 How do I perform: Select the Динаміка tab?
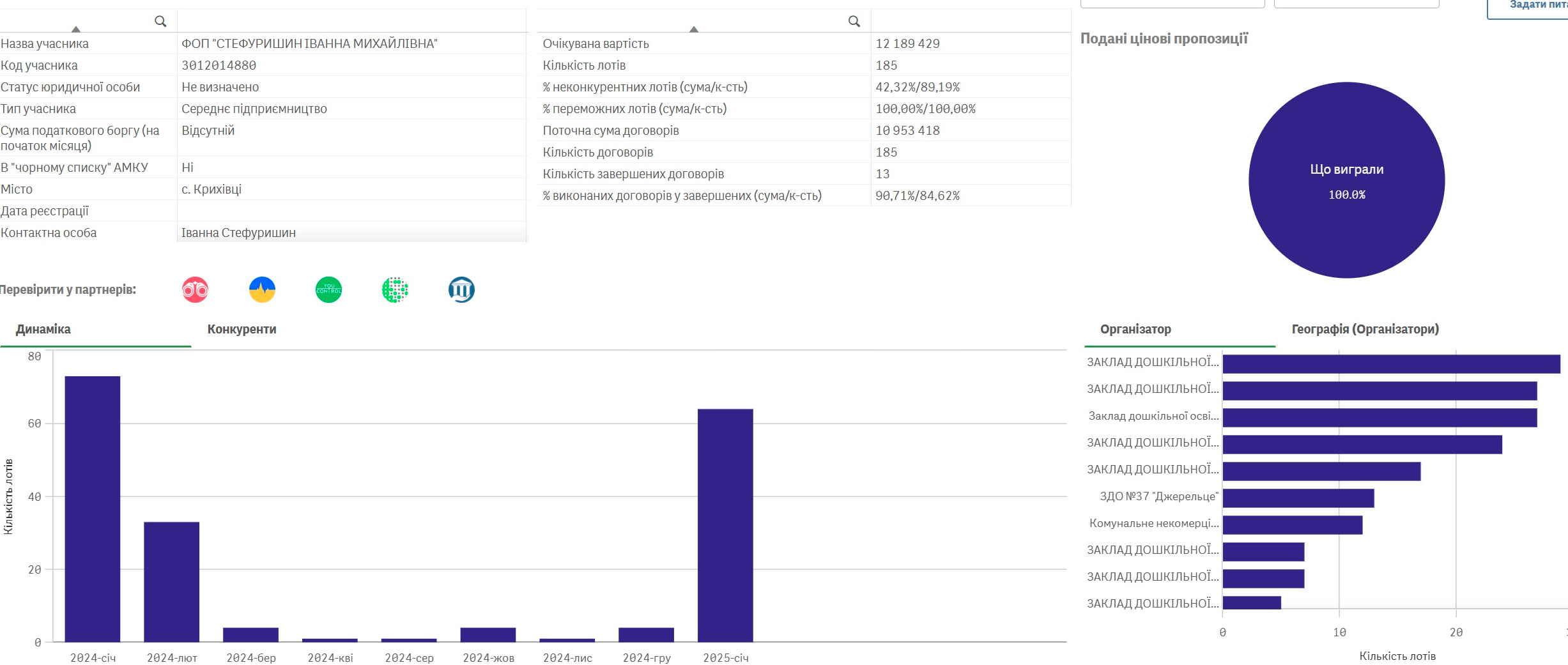(x=43, y=330)
